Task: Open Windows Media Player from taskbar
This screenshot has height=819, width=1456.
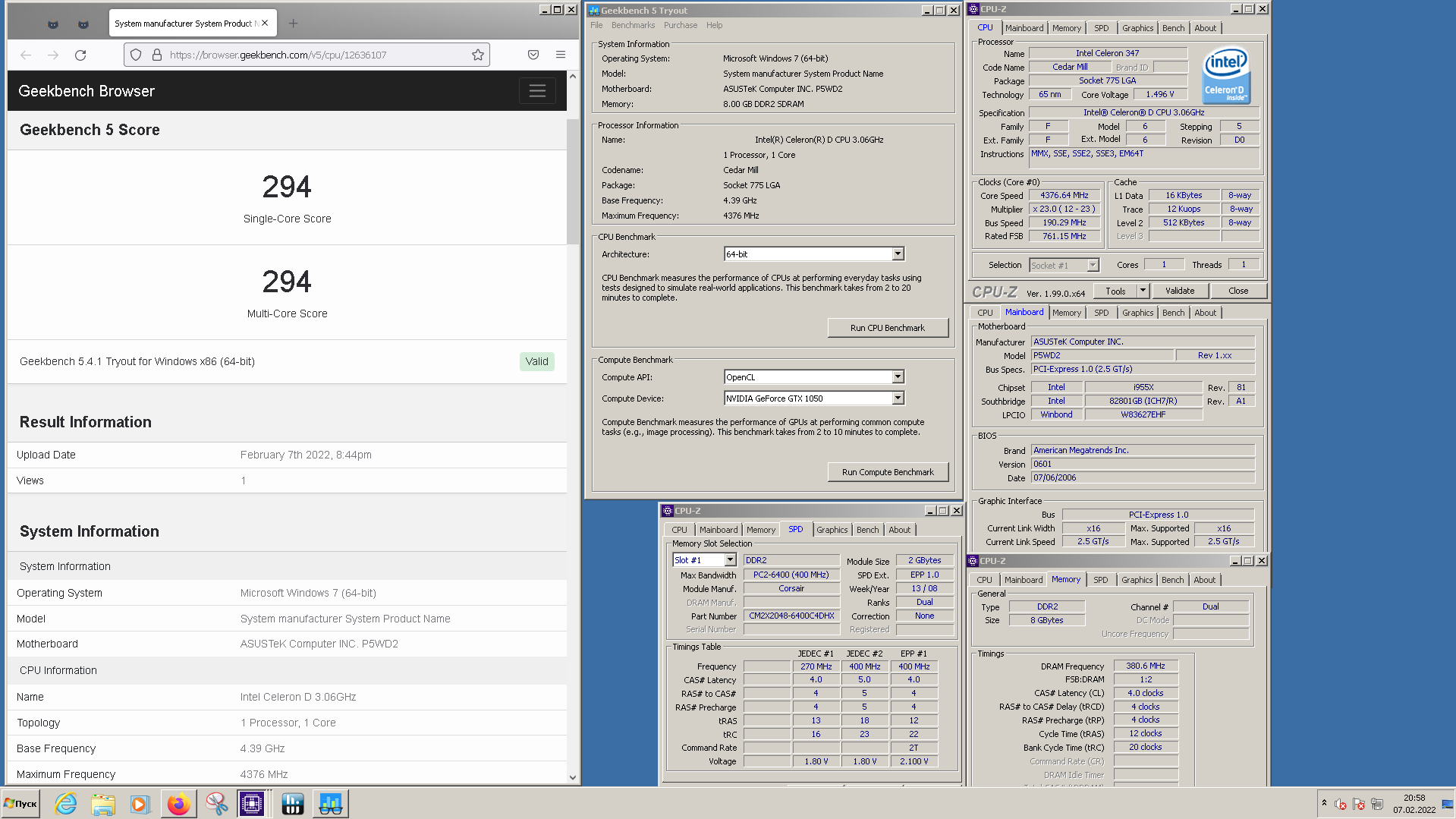Action: pyautogui.click(x=140, y=804)
